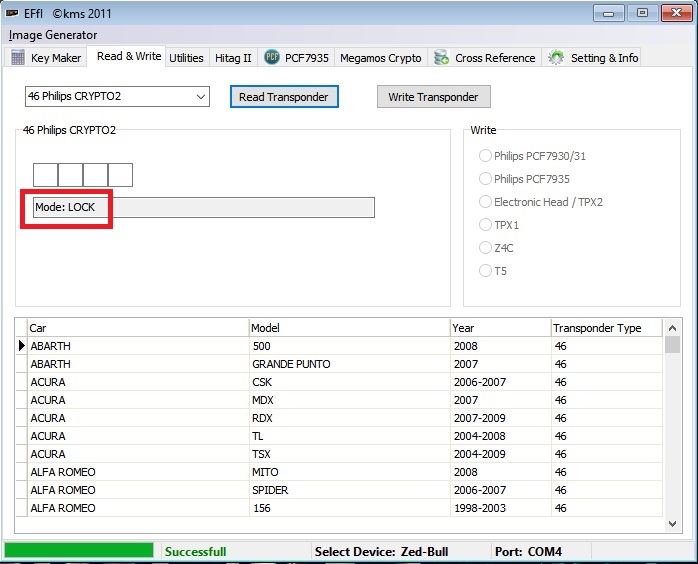Screen dimensions: 698x564
Task: Click the Setting & Info gear icon
Action: pos(556,57)
